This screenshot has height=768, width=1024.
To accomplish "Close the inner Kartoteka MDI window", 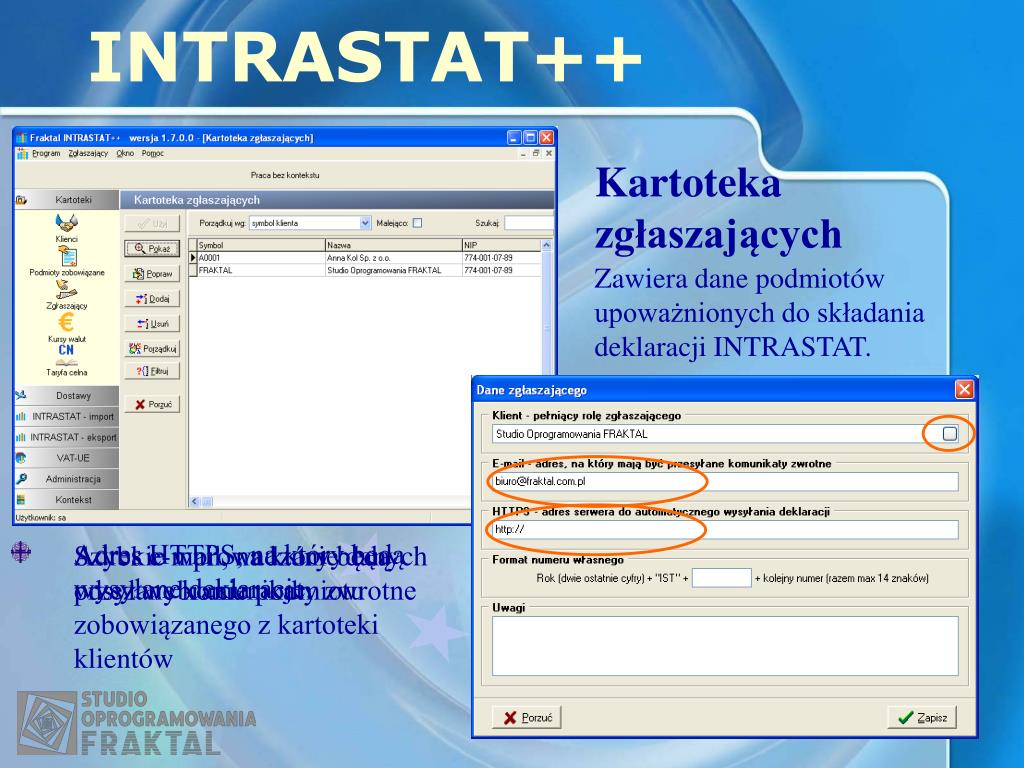I will click(x=549, y=154).
